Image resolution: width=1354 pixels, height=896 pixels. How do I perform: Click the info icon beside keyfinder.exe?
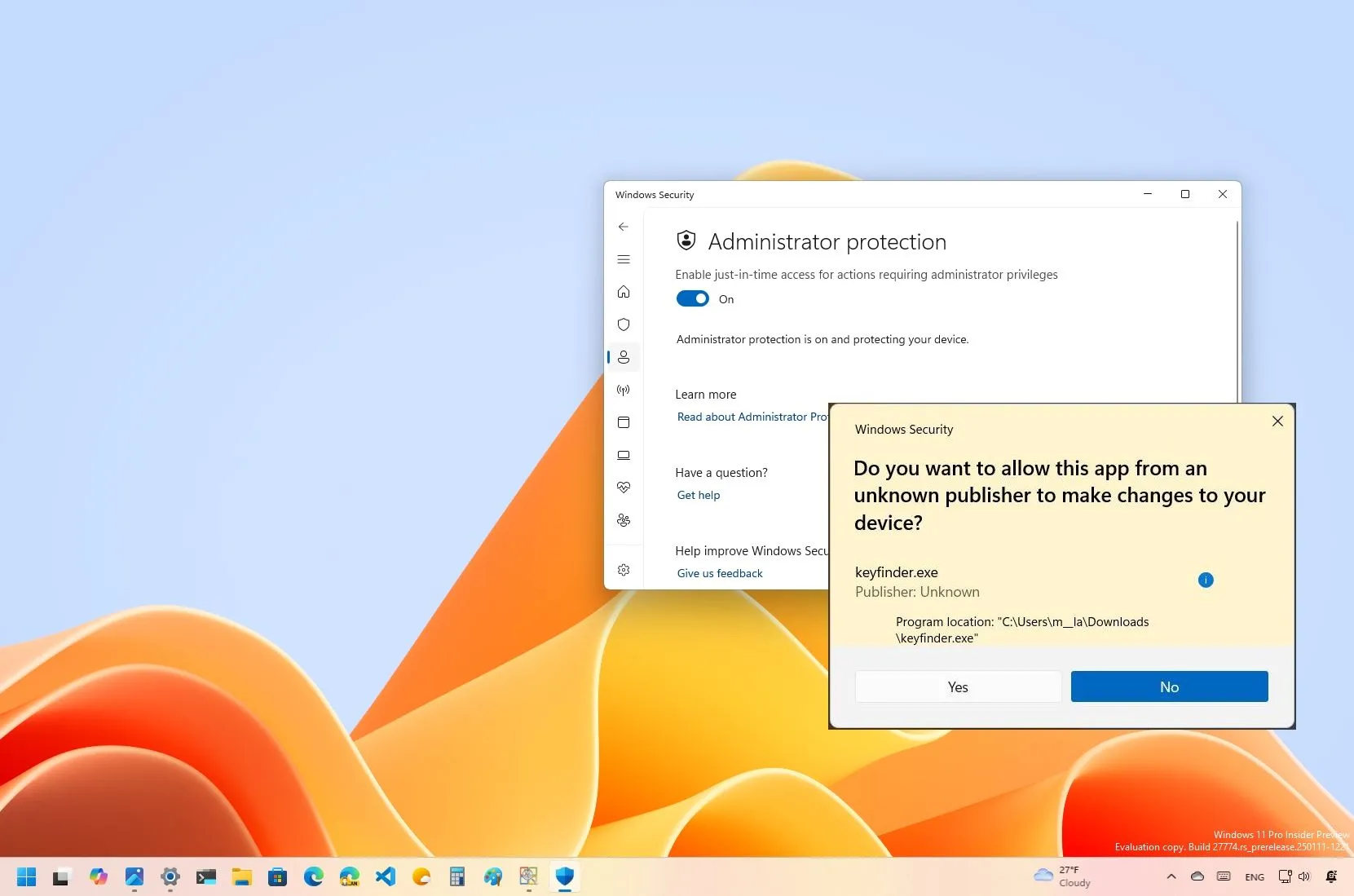point(1206,580)
